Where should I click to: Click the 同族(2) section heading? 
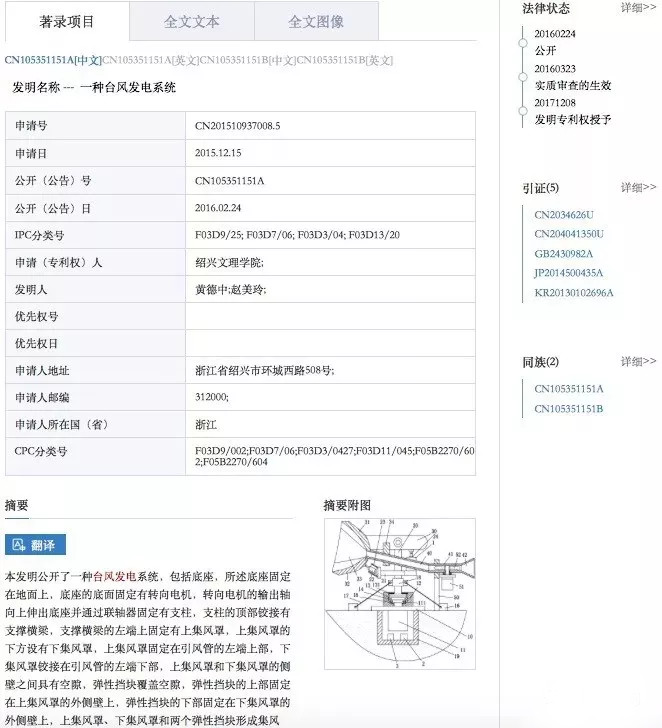(x=541, y=362)
